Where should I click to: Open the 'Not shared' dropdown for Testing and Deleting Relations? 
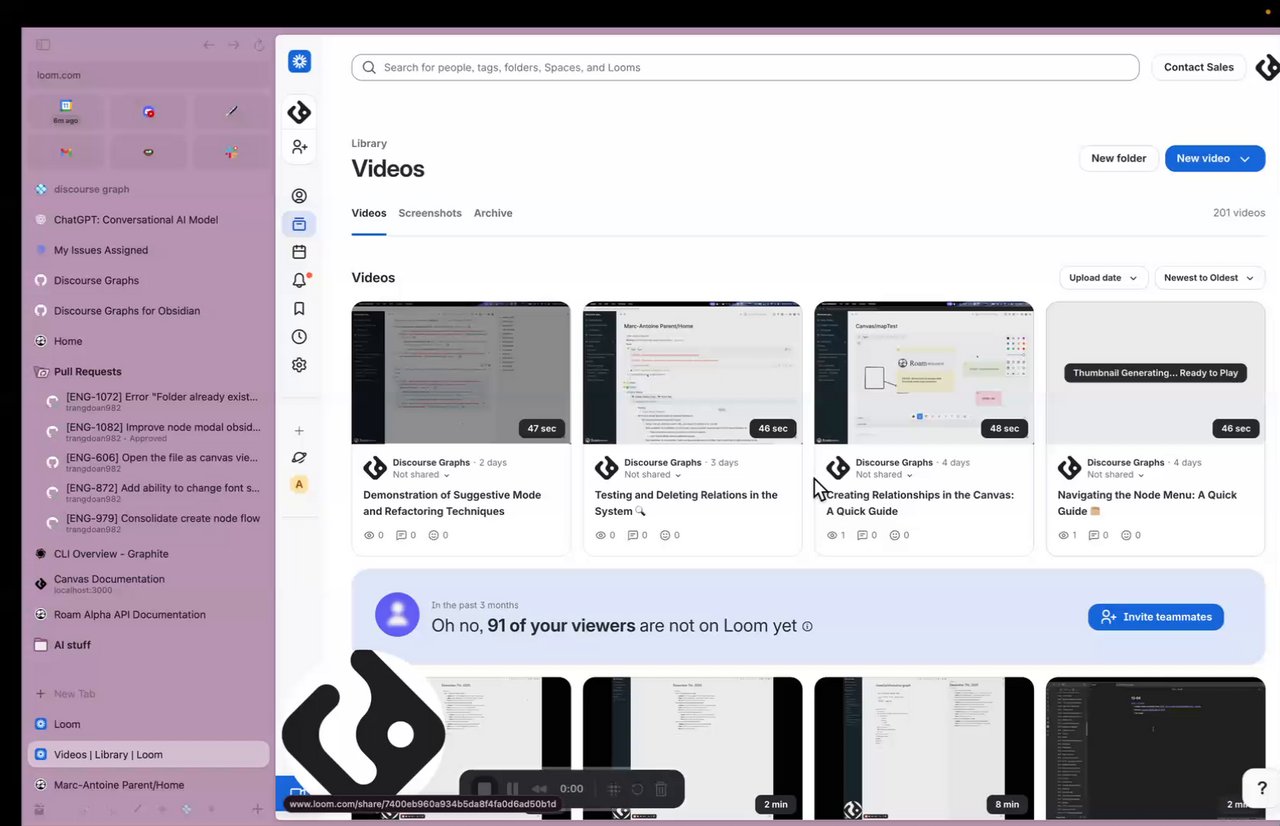(651, 475)
